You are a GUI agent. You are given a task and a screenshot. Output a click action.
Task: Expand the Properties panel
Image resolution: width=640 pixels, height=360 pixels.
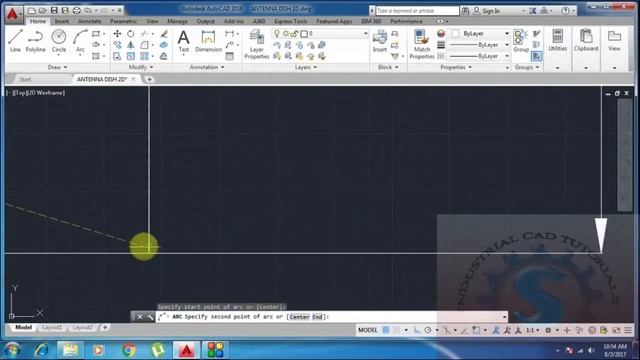456,67
